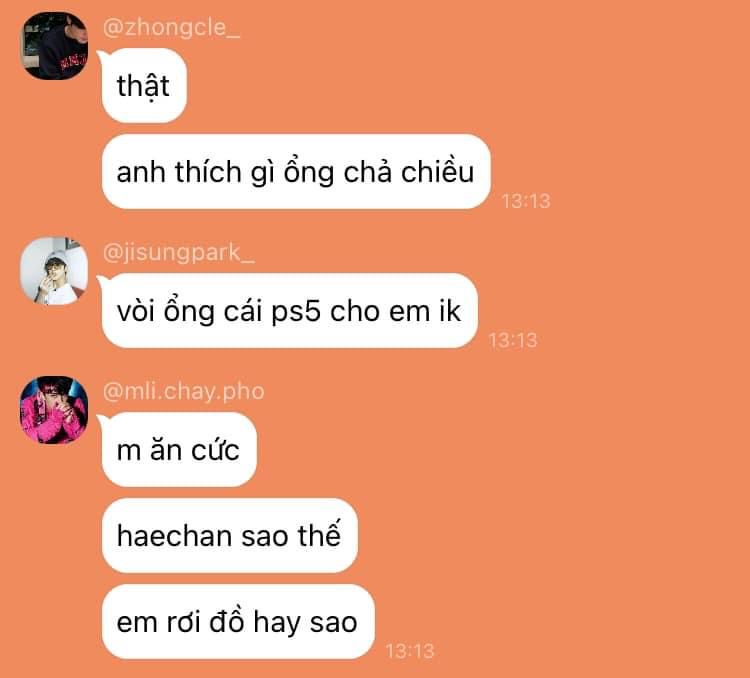Select the "m ăn cức" message bubble
The image size is (750, 678).
point(179,450)
